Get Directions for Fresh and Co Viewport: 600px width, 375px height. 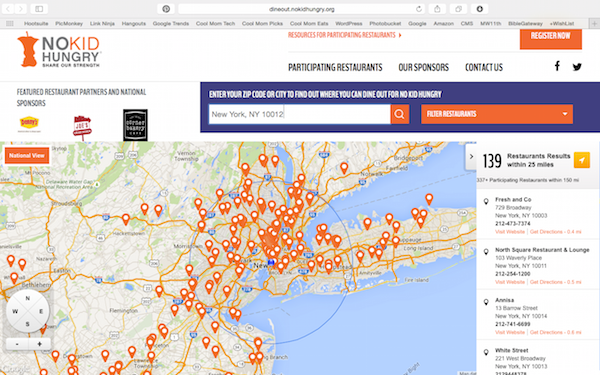coord(556,232)
